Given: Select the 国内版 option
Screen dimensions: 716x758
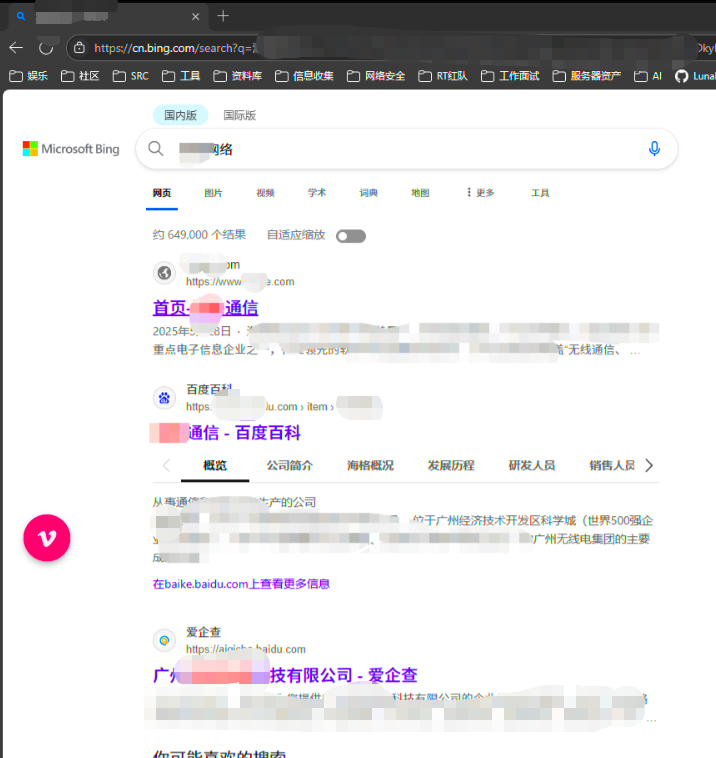Looking at the screenshot, I should (180, 115).
